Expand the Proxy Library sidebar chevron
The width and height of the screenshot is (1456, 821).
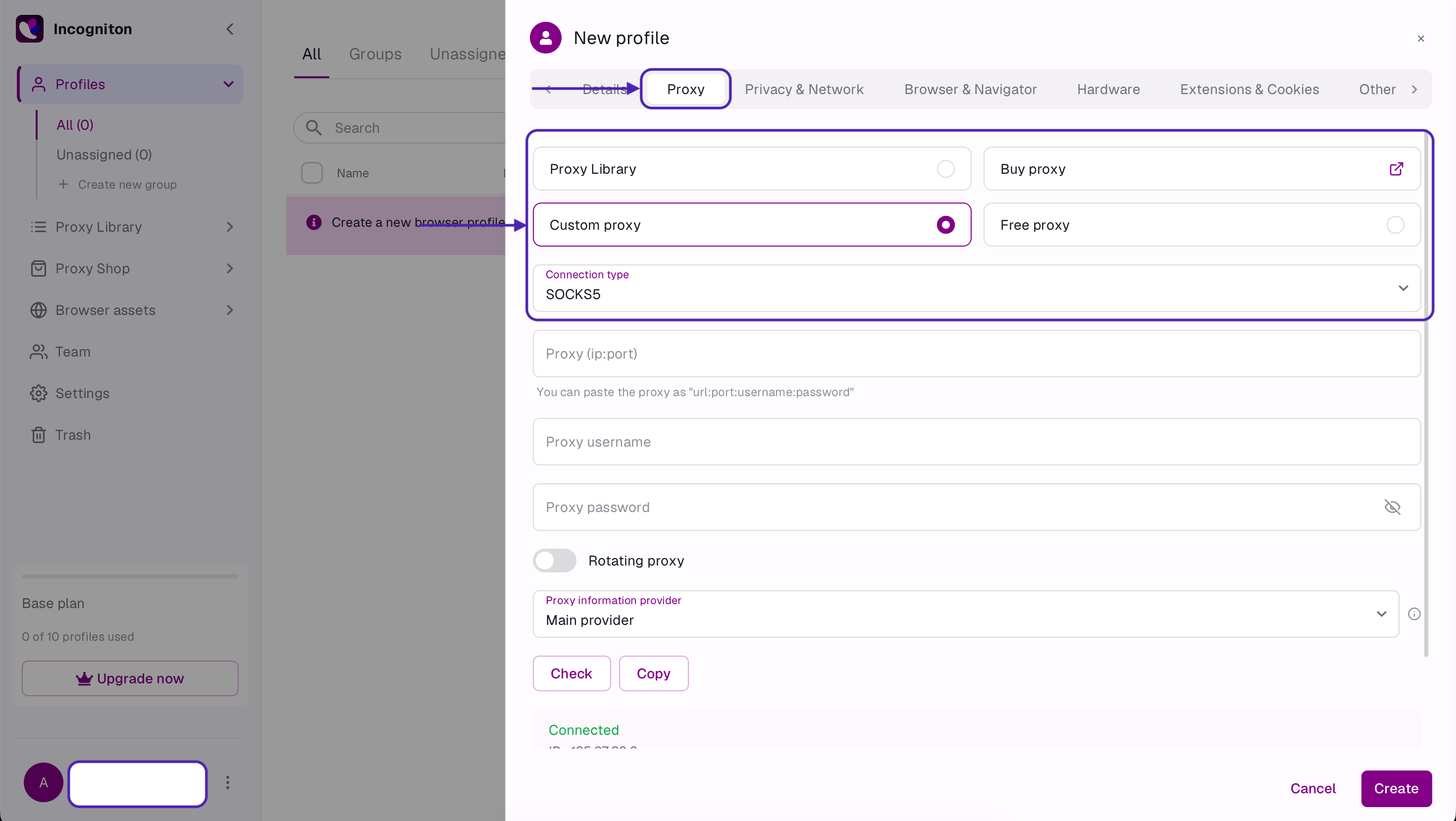point(229,227)
